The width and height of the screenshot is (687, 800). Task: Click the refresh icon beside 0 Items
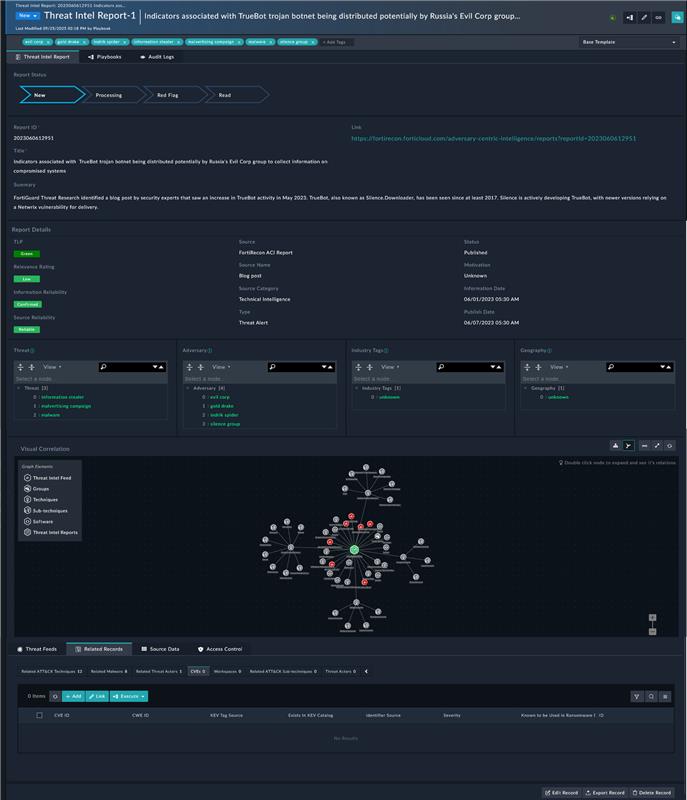tap(55, 696)
